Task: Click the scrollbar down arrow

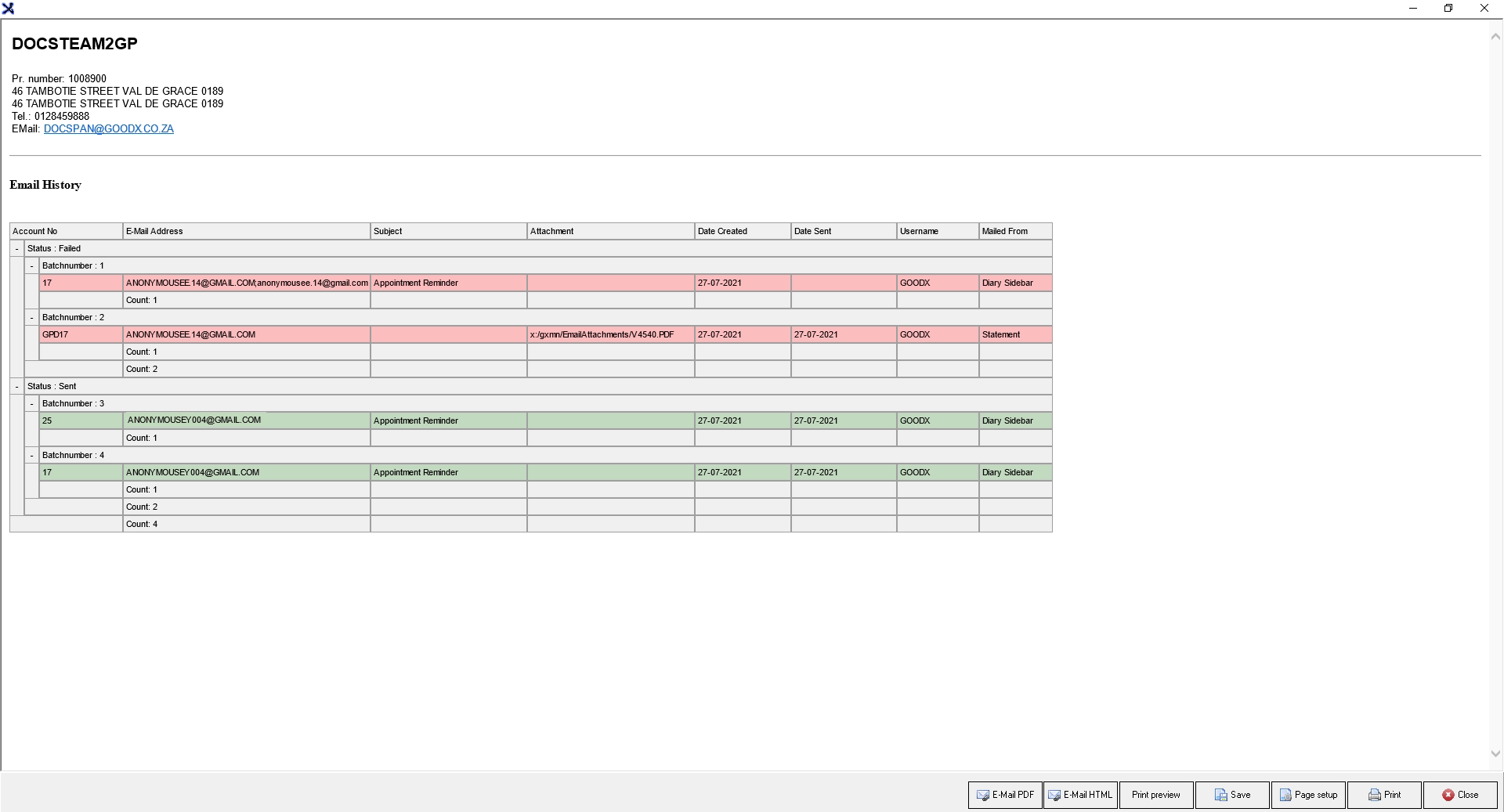Action: point(1496,754)
